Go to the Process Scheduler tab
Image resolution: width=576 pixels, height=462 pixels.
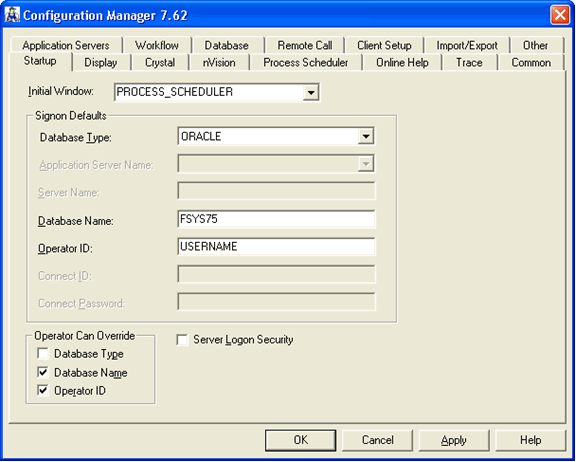point(306,62)
